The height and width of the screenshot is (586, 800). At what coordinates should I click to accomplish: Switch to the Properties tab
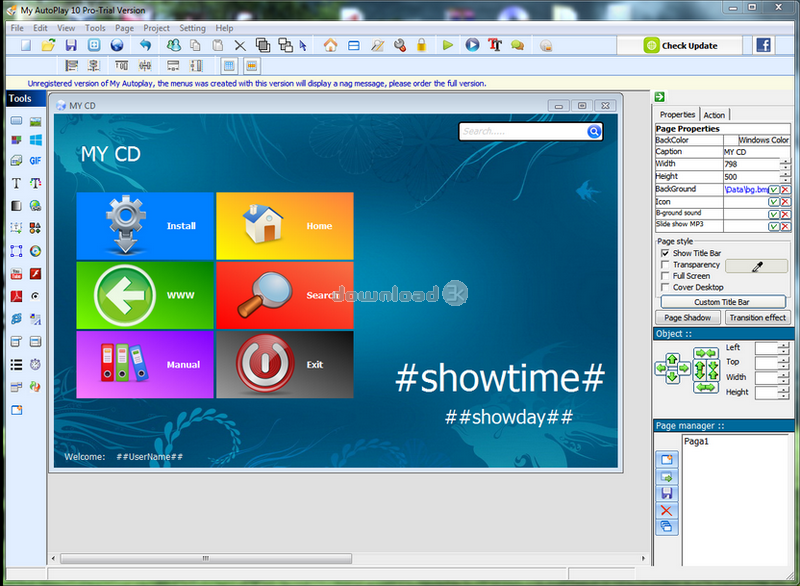pos(677,115)
